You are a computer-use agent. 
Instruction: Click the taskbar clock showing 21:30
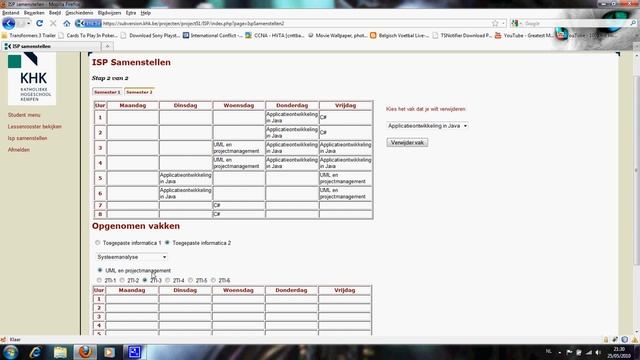click(619, 352)
